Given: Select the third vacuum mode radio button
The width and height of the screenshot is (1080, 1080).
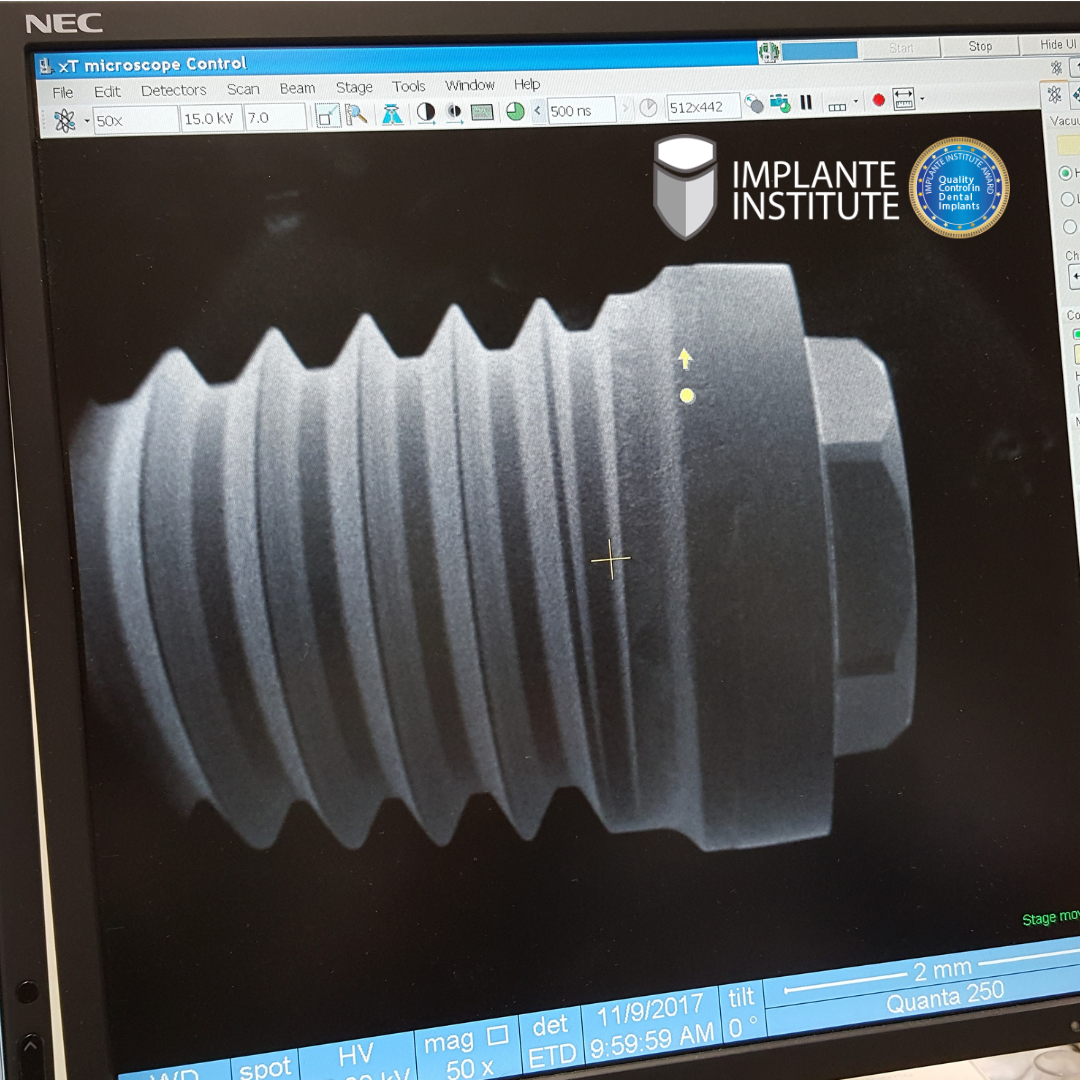Looking at the screenshot, I should tap(1069, 227).
